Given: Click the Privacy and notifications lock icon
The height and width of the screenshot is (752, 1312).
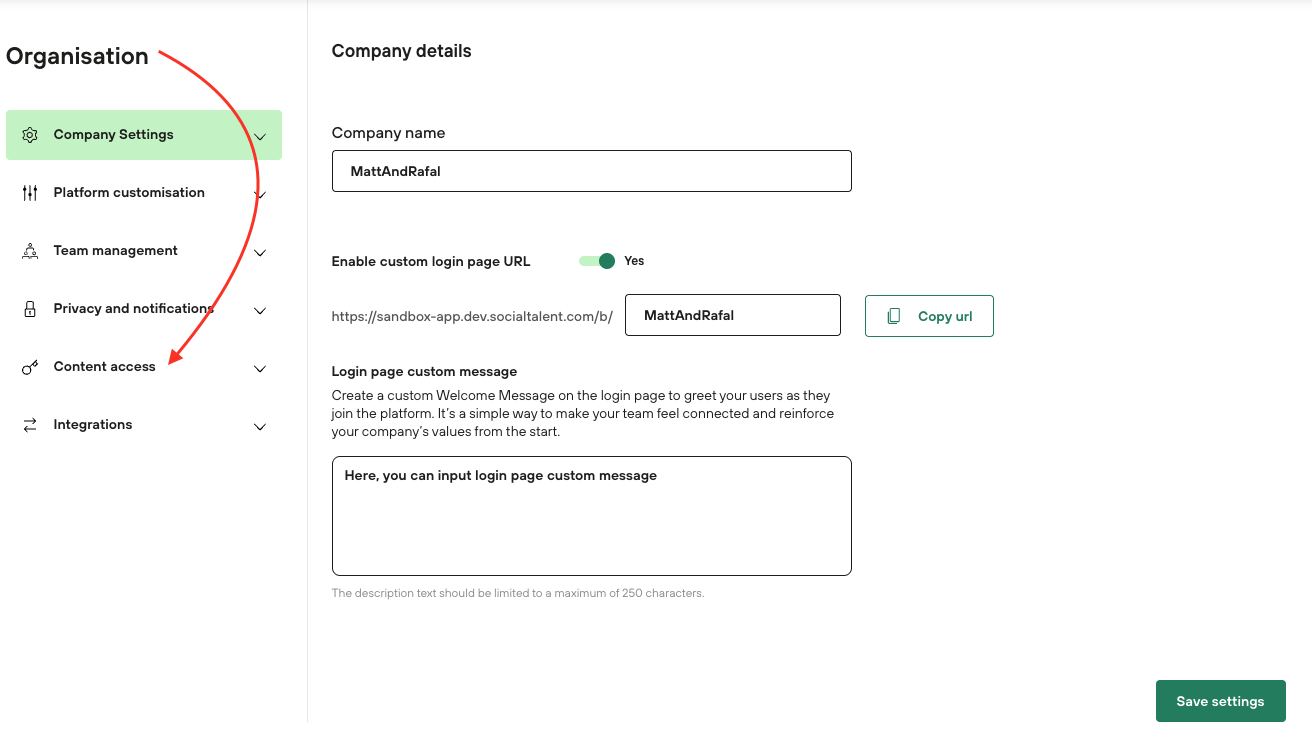Looking at the screenshot, I should pyautogui.click(x=30, y=309).
